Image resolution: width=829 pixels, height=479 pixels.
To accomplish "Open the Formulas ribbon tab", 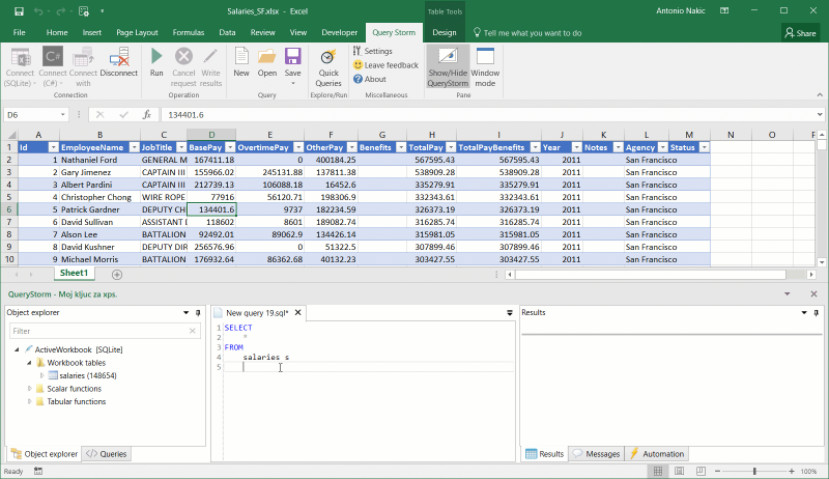I will [188, 32].
